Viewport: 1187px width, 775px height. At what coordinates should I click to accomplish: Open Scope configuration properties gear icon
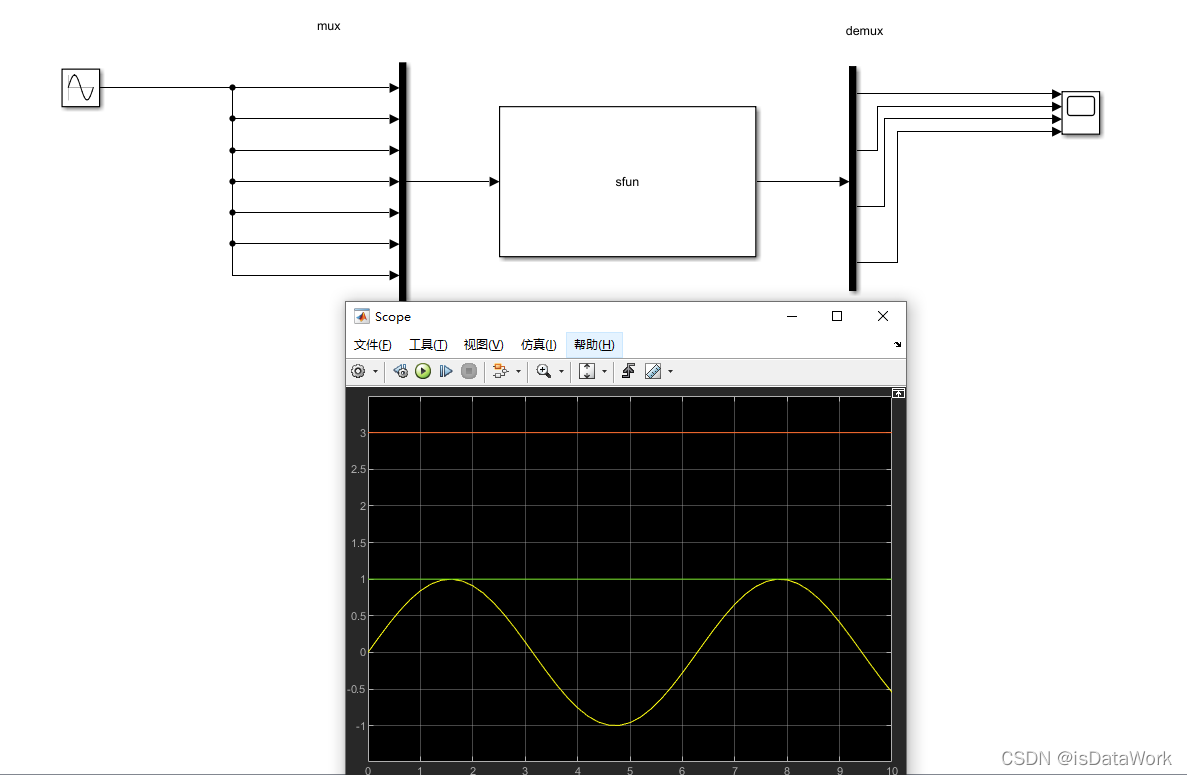pos(358,371)
